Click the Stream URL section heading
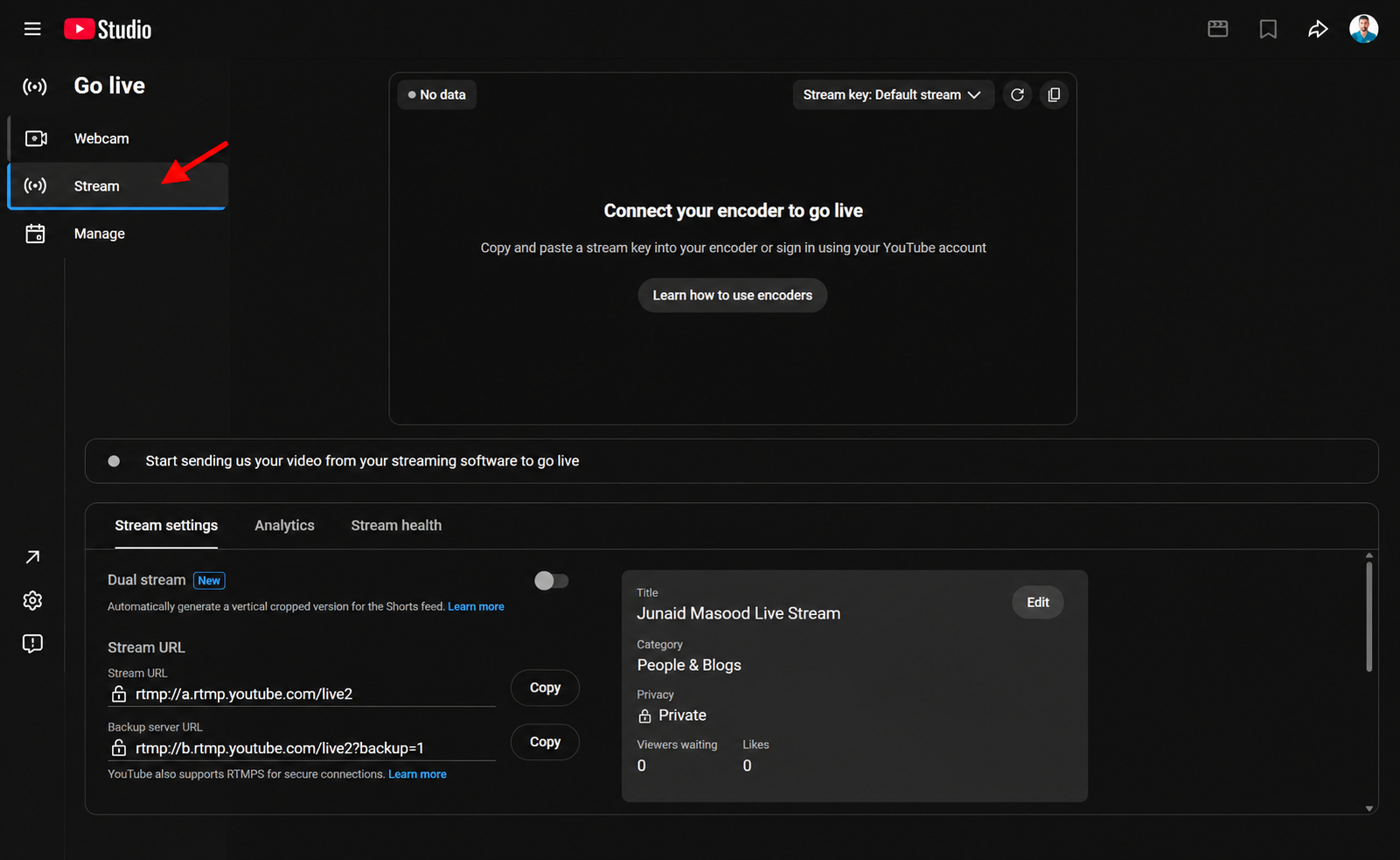 coord(146,647)
